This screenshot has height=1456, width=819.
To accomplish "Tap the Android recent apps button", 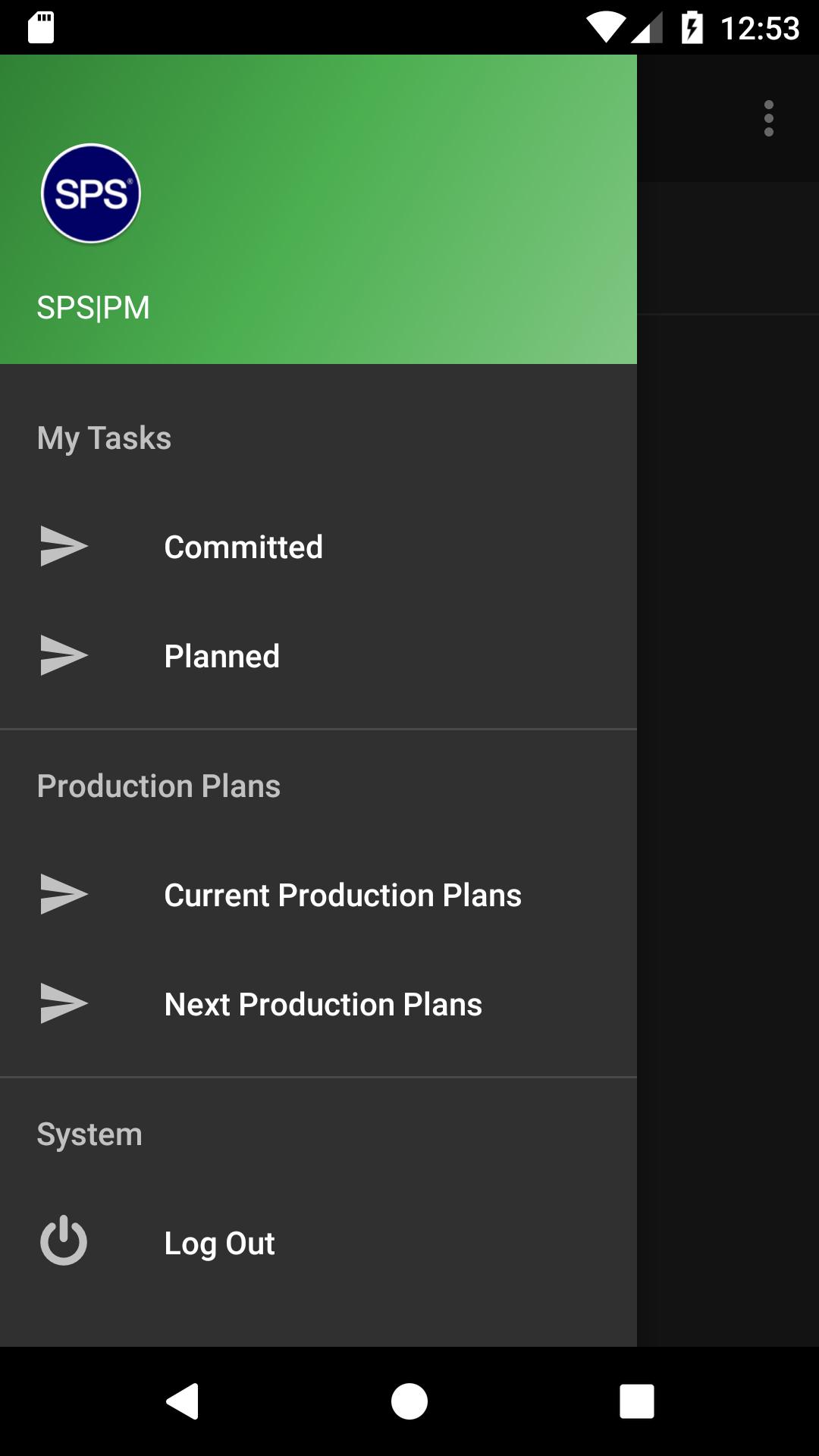I will coord(637,1401).
